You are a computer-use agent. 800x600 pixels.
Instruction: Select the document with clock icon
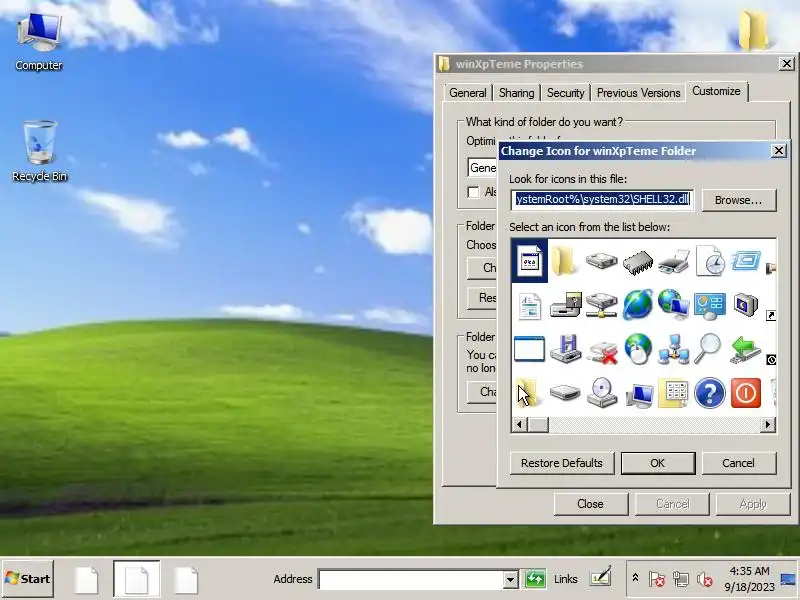(710, 261)
